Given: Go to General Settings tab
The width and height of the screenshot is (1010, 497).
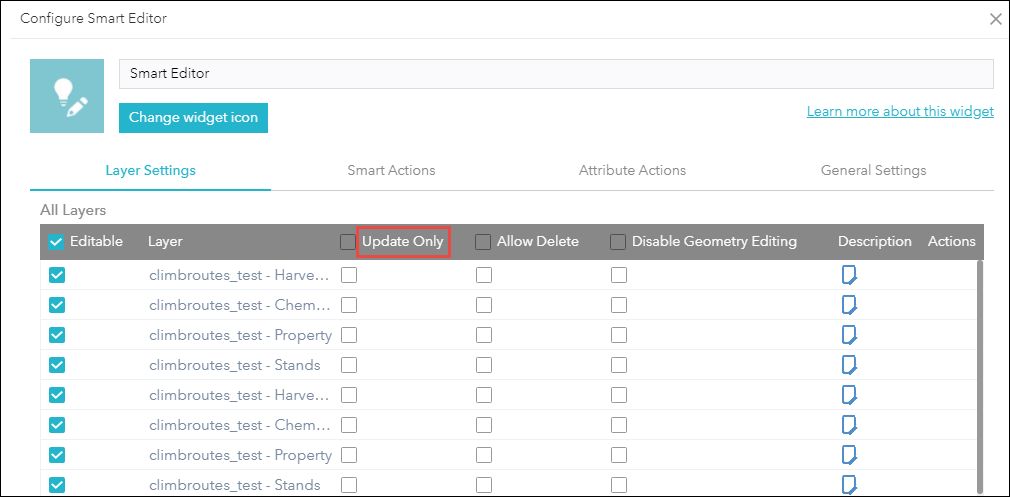Looking at the screenshot, I should 873,170.
